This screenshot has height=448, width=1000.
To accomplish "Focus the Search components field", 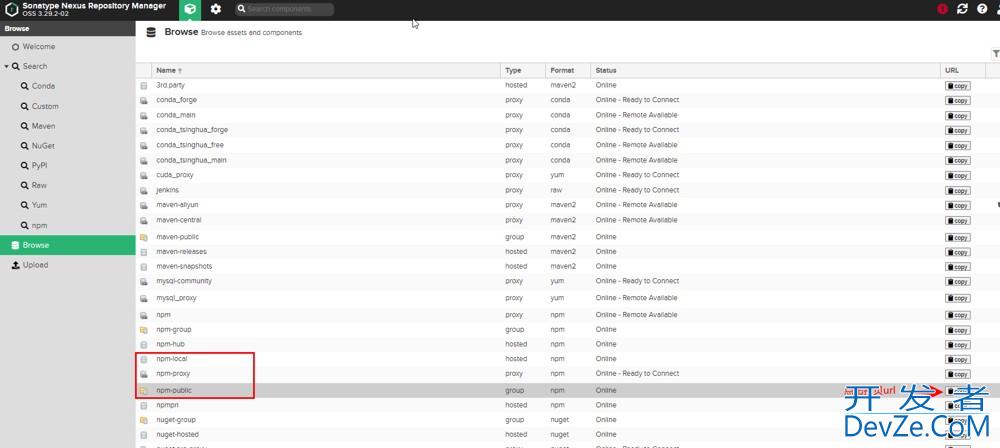I will [x=284, y=10].
